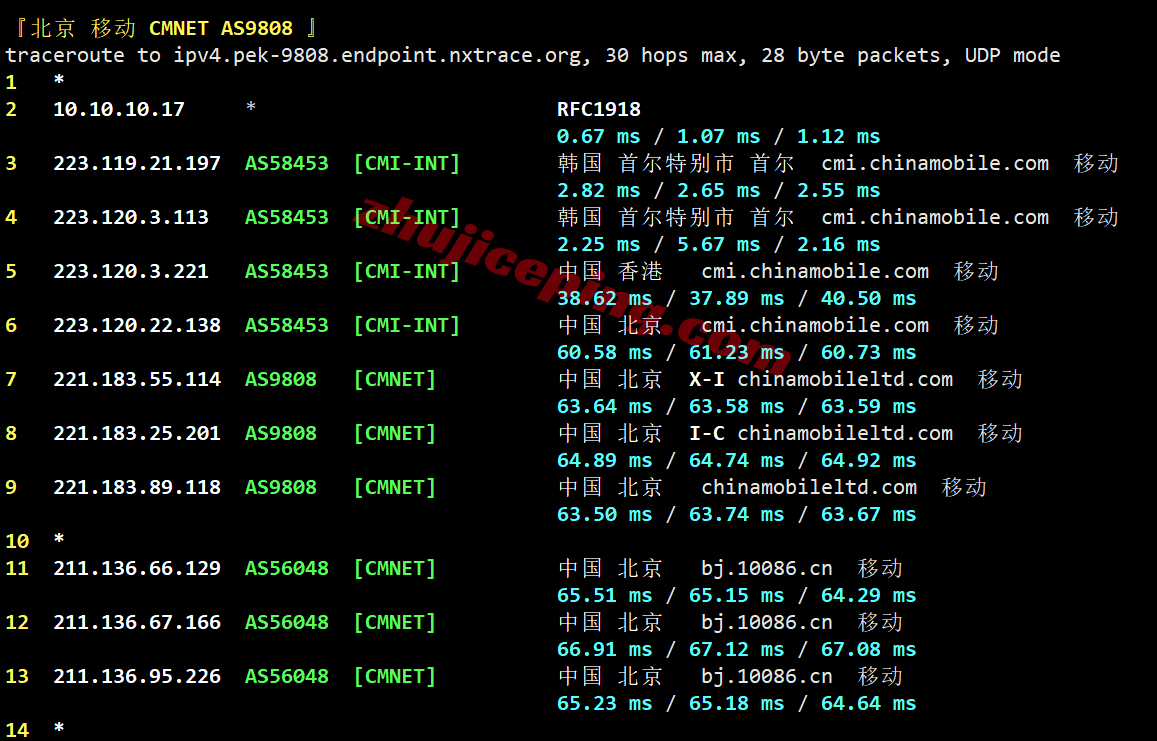Viewport: 1157px width, 741px height.
Task: Click the [CMI-INT] tag on hop 5
Action: [407, 272]
